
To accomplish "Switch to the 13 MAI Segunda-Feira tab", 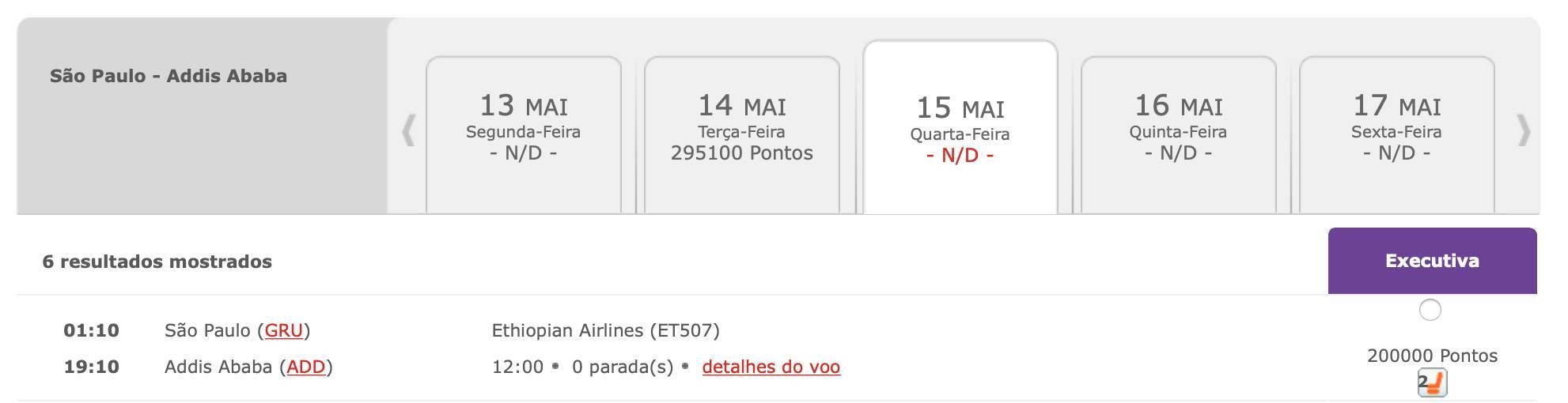I will point(524,134).
